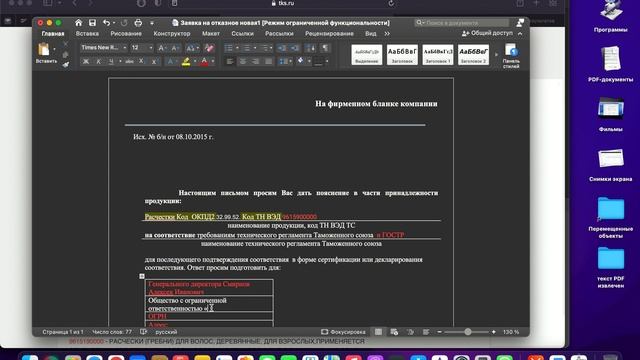640x360 pixels.
Task: Open the text effects A button
Action: point(170,61)
